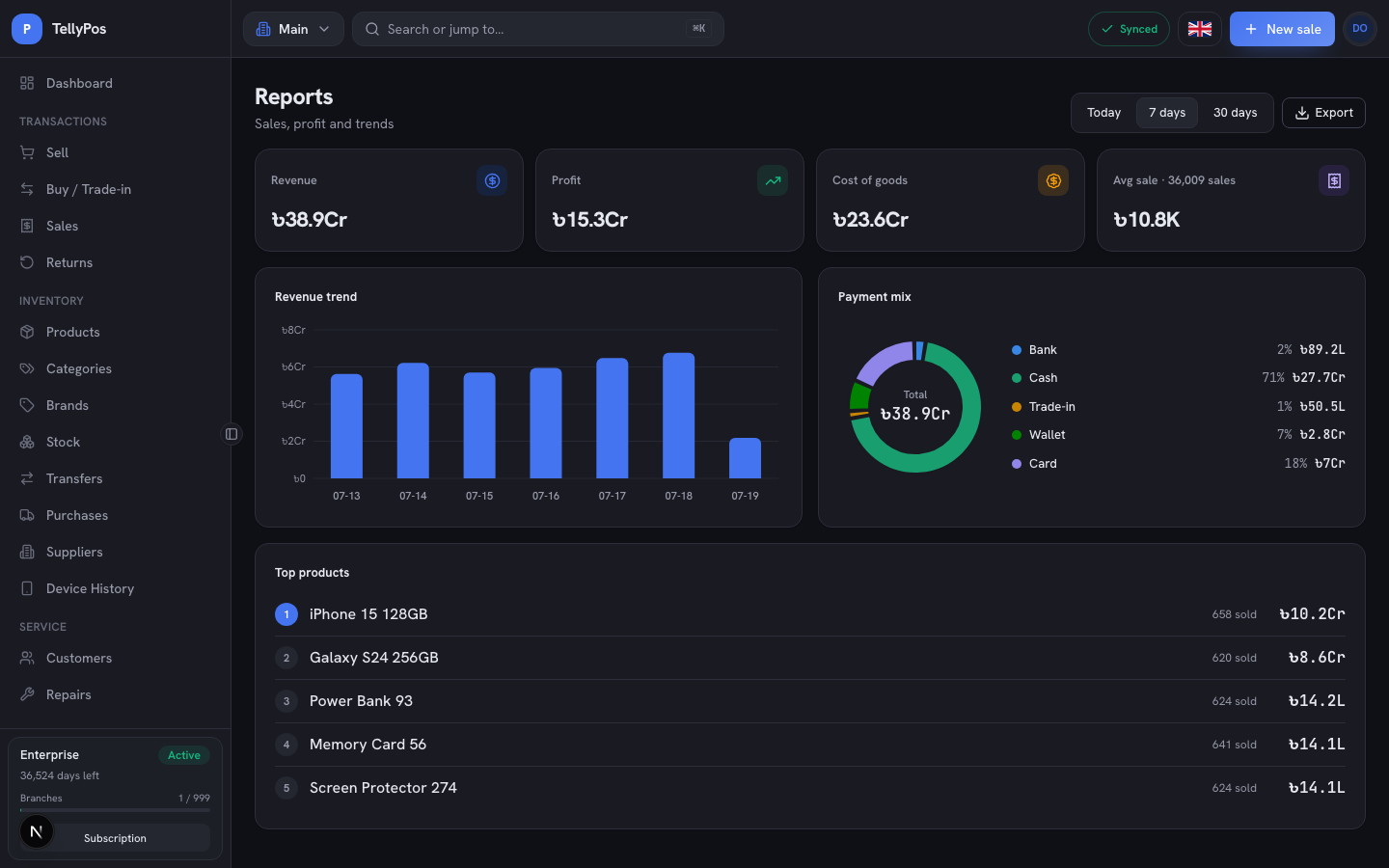This screenshot has width=1389, height=868.
Task: Open the Sell cart page
Action: coord(115,152)
